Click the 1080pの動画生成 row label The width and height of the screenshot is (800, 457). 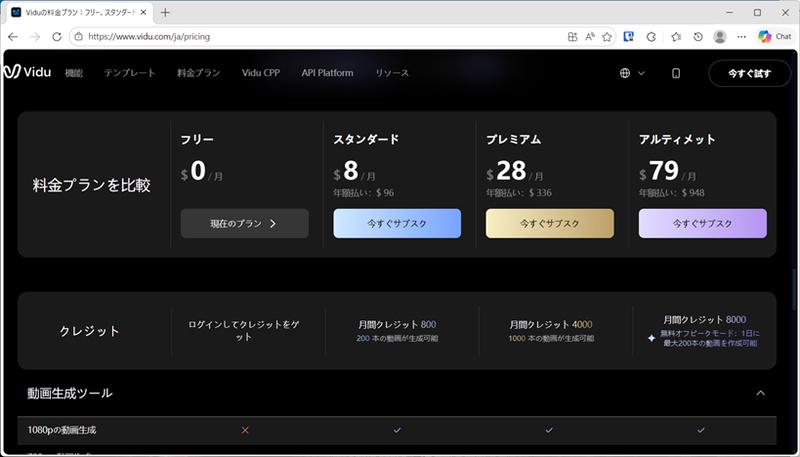click(62, 430)
